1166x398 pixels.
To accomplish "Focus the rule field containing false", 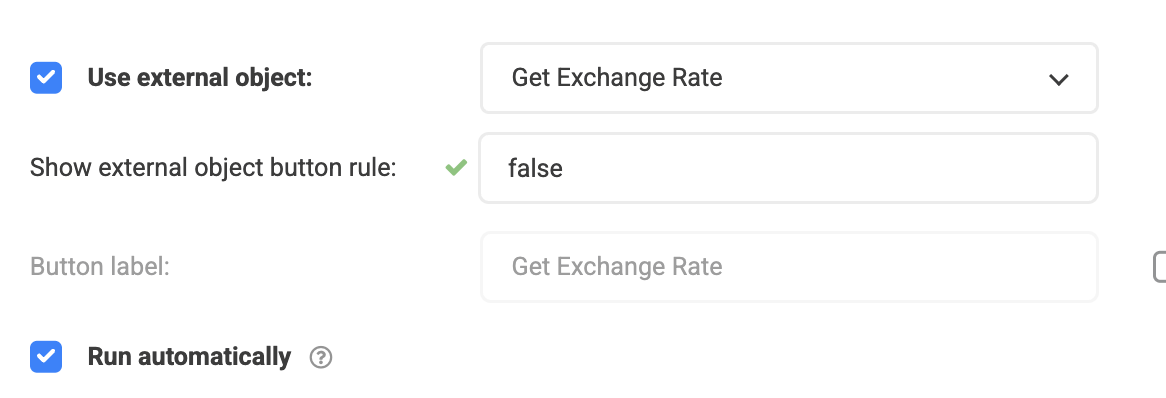I will [788, 168].
